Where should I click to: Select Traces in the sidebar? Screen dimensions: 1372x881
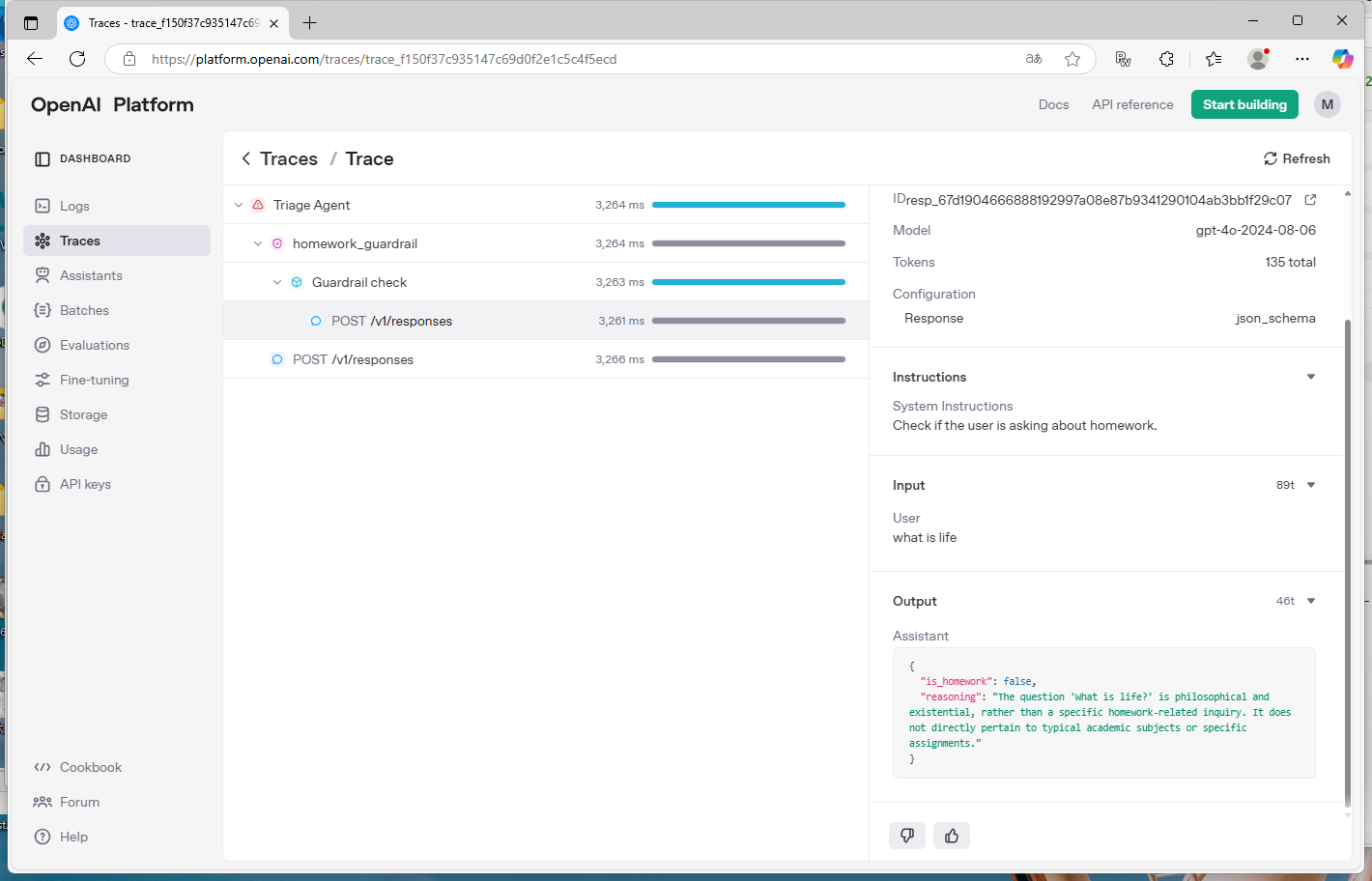[x=116, y=241]
